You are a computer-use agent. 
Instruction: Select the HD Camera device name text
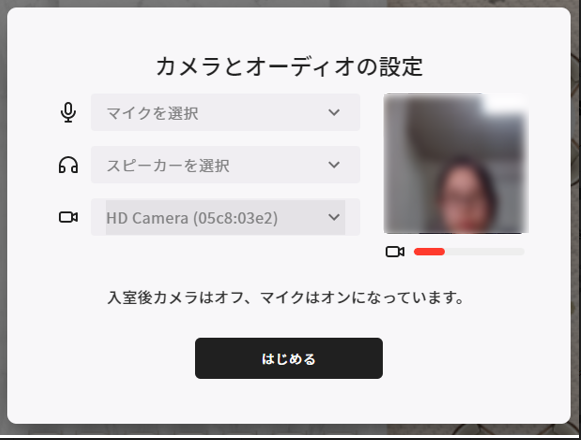pos(192,218)
